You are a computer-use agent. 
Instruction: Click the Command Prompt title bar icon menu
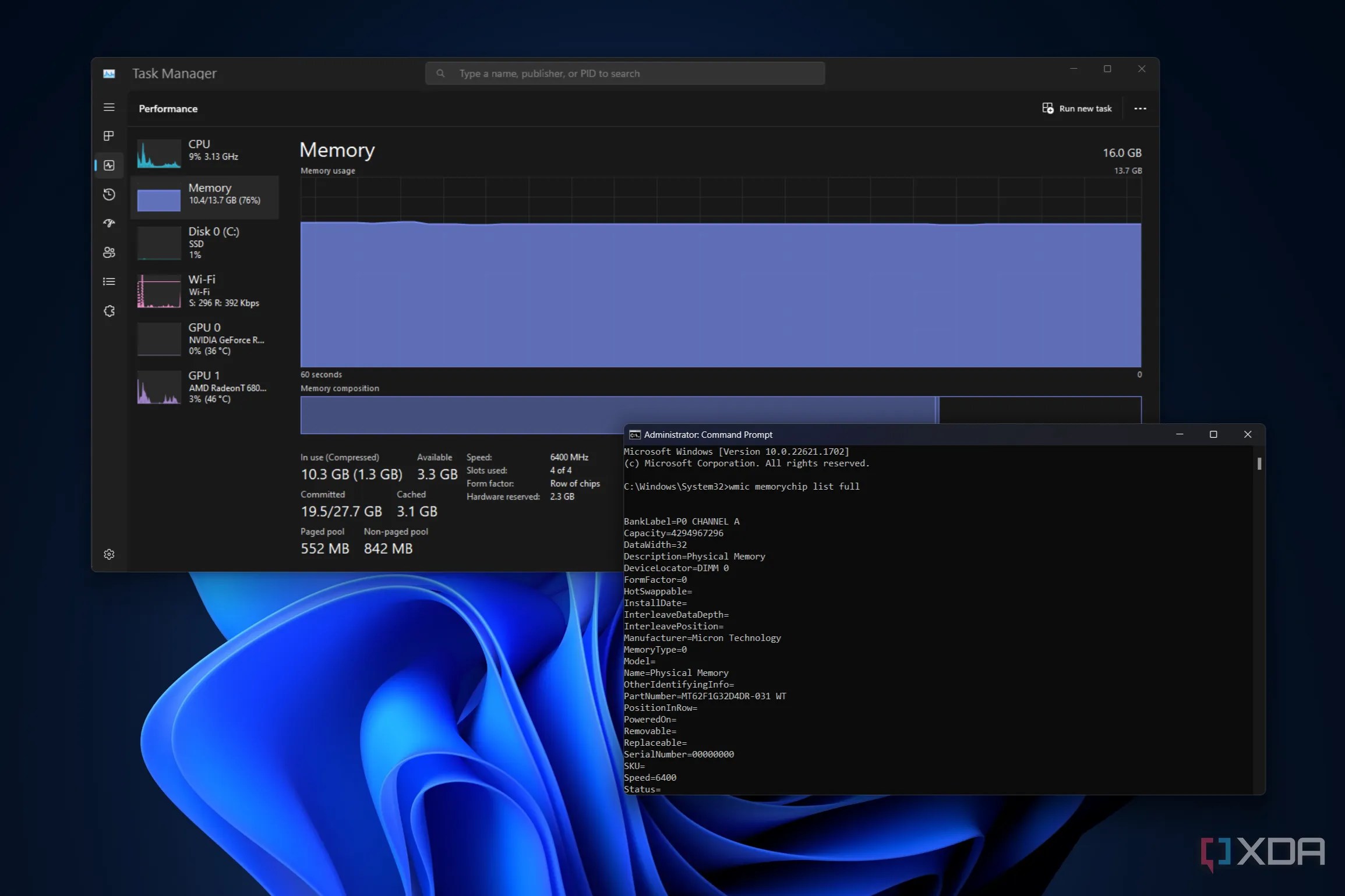click(x=635, y=435)
